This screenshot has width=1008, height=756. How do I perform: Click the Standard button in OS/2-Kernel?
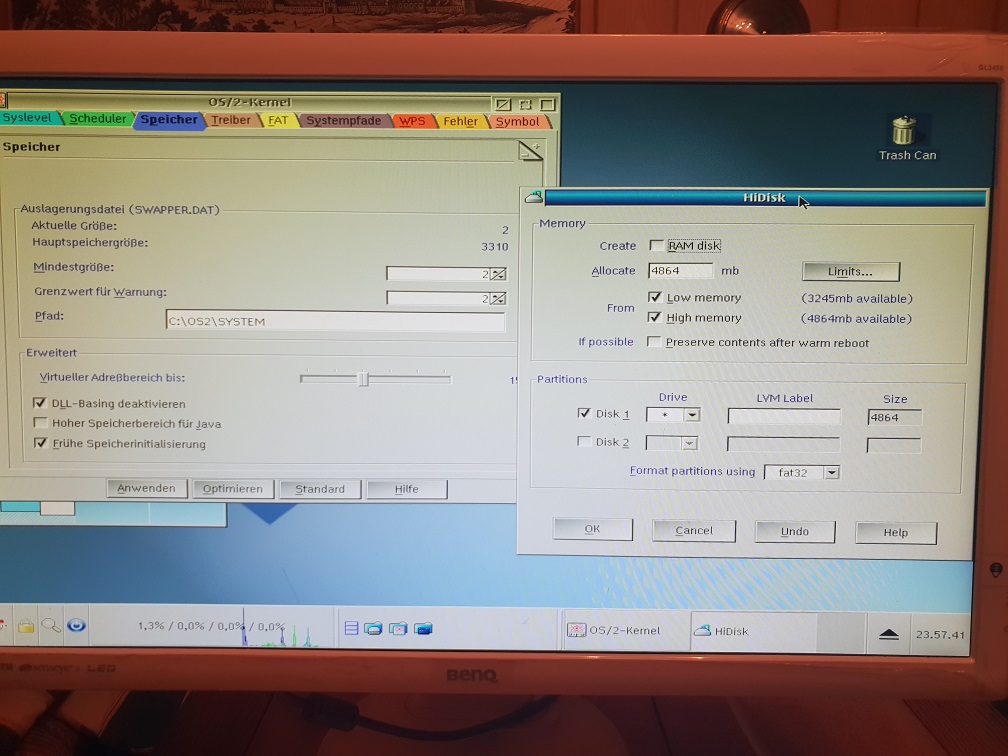pyautogui.click(x=320, y=489)
